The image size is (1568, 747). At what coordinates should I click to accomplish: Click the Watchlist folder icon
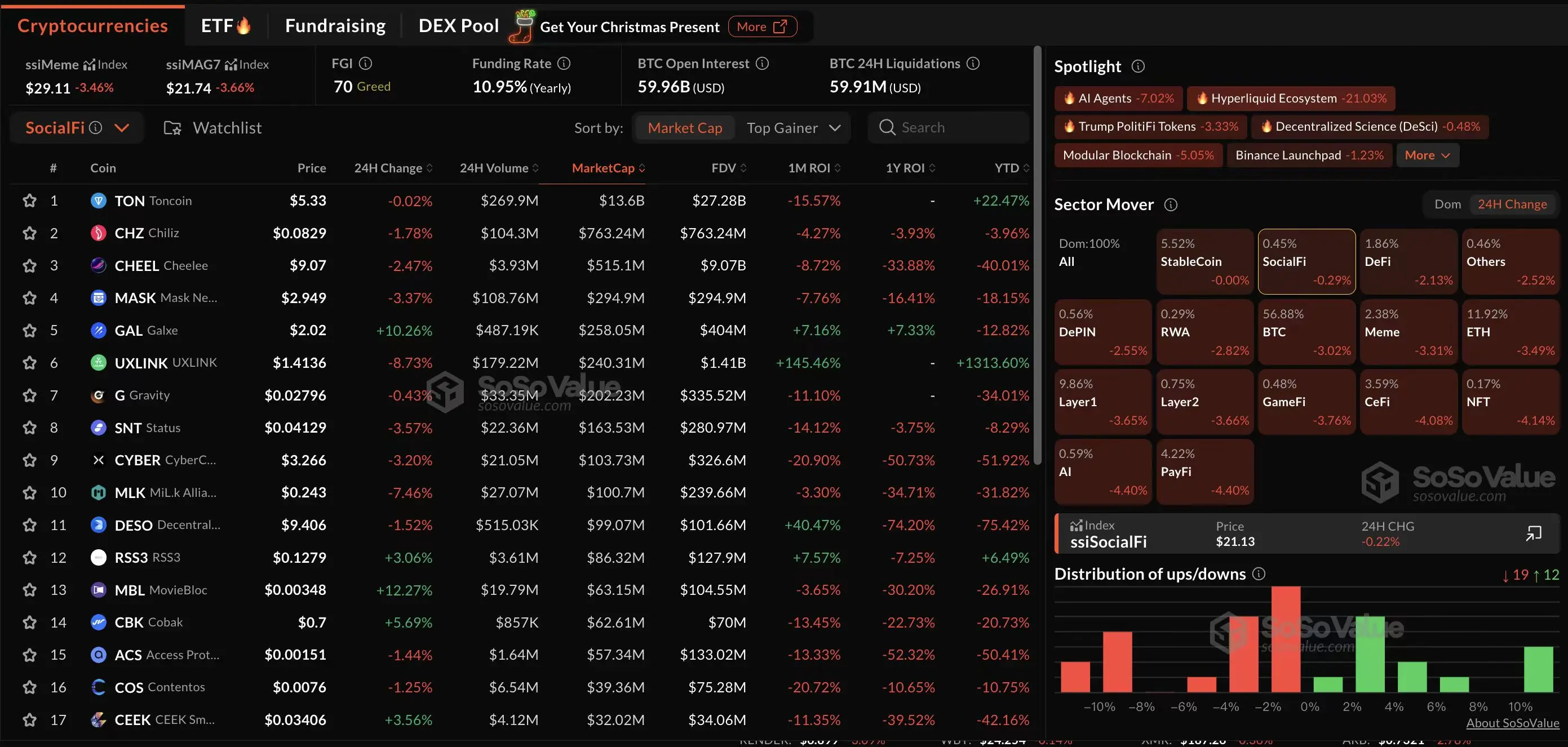click(x=172, y=128)
